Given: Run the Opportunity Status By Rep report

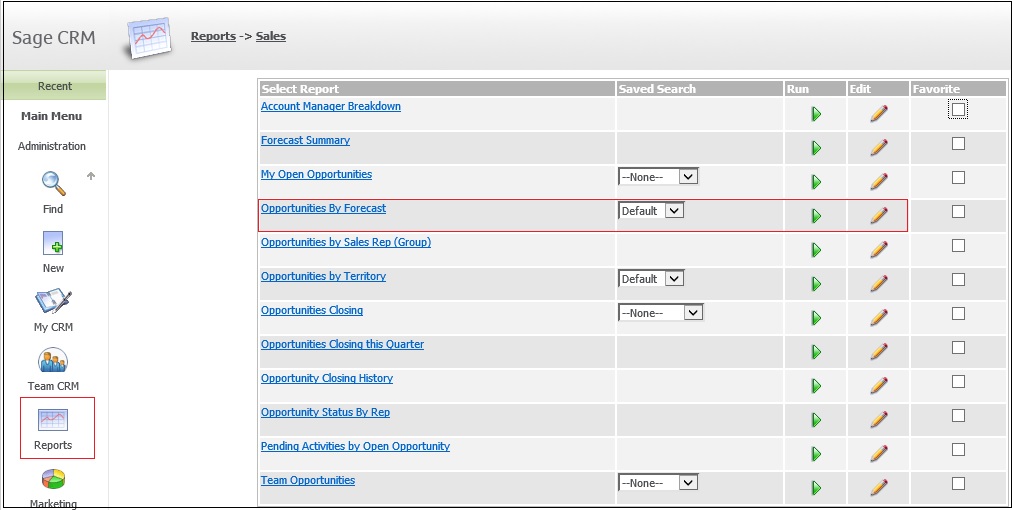Looking at the screenshot, I should (x=816, y=420).
